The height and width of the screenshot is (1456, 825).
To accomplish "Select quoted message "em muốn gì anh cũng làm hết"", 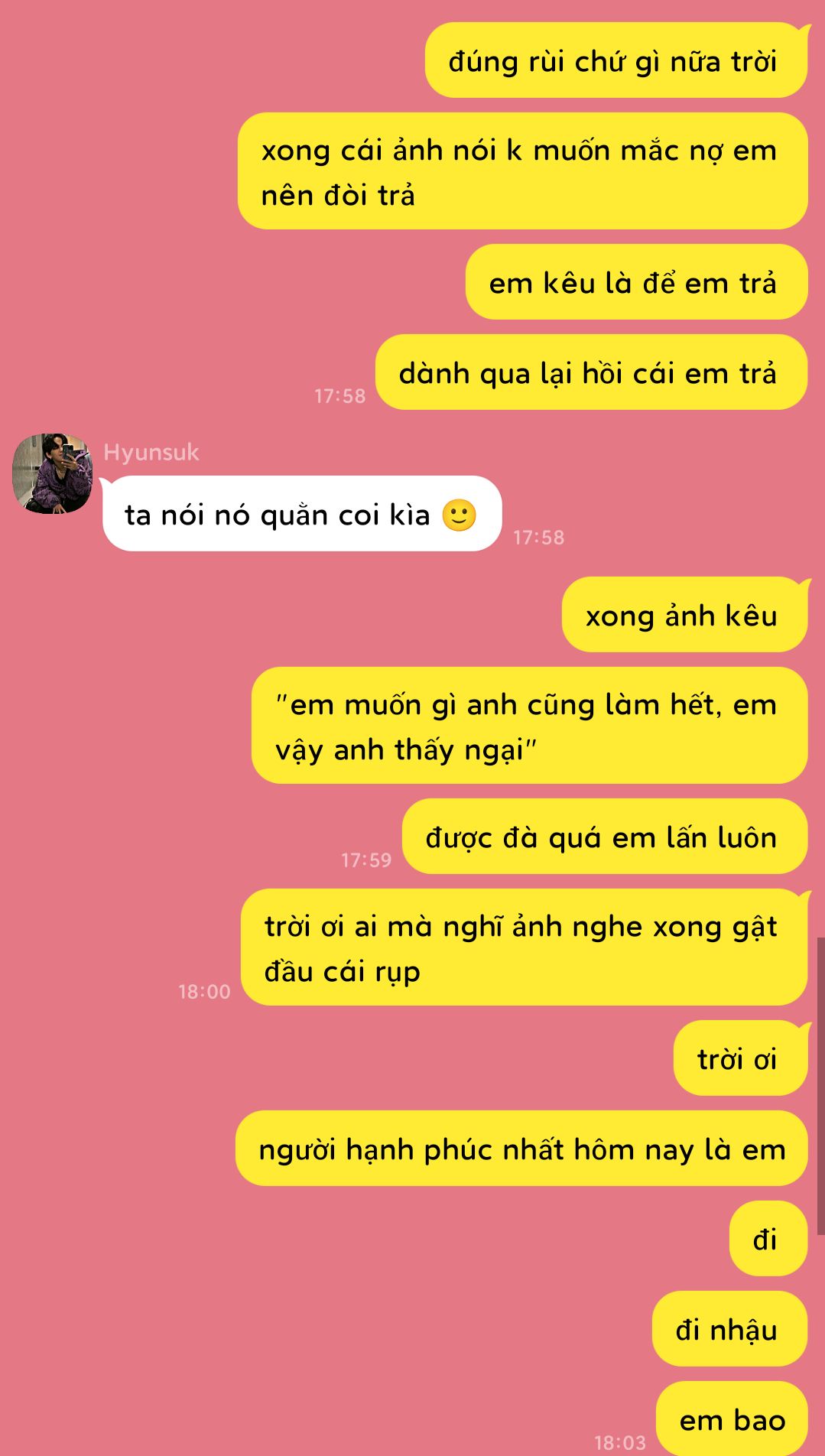I will coord(530,726).
